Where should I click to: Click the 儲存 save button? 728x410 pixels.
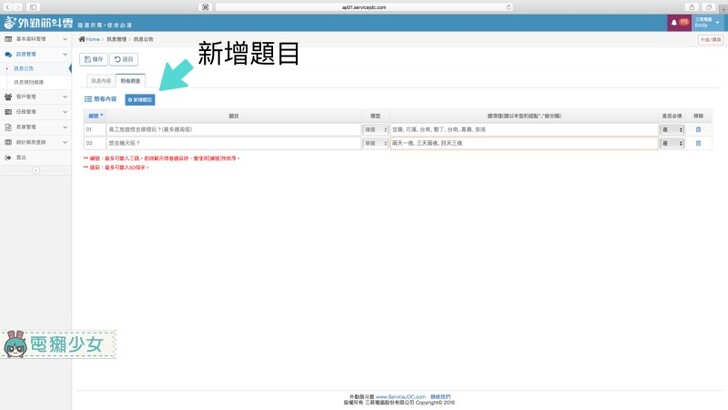[93, 59]
